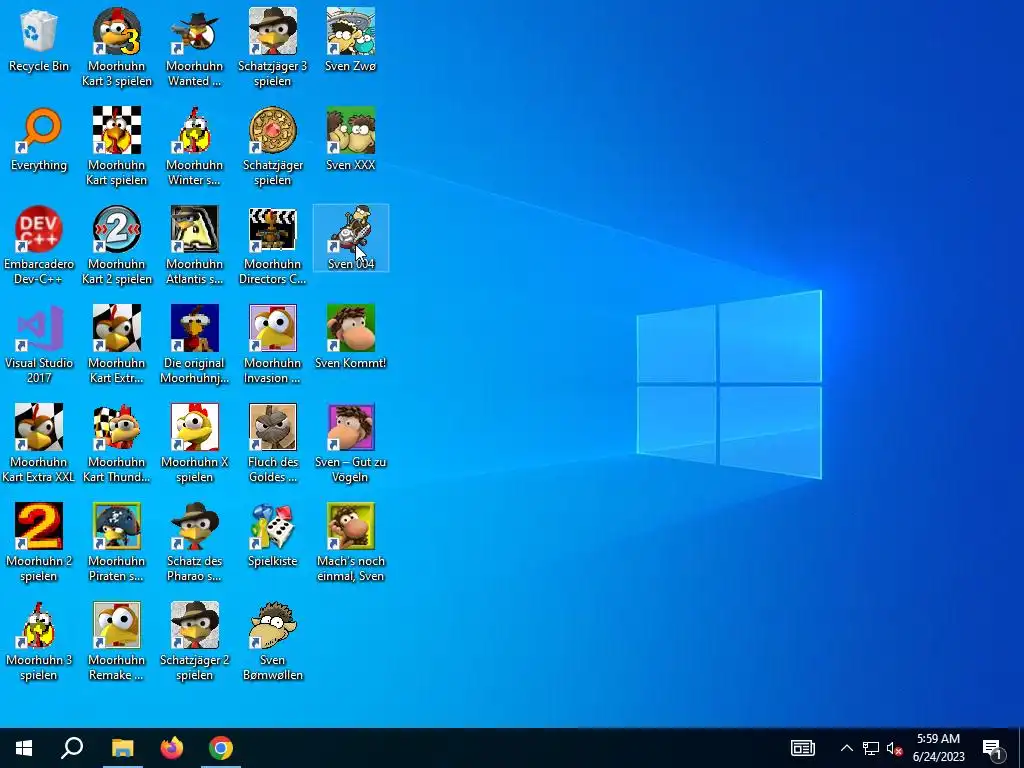Launch Firefox from the taskbar
This screenshot has height=768, width=1024.
coord(172,748)
